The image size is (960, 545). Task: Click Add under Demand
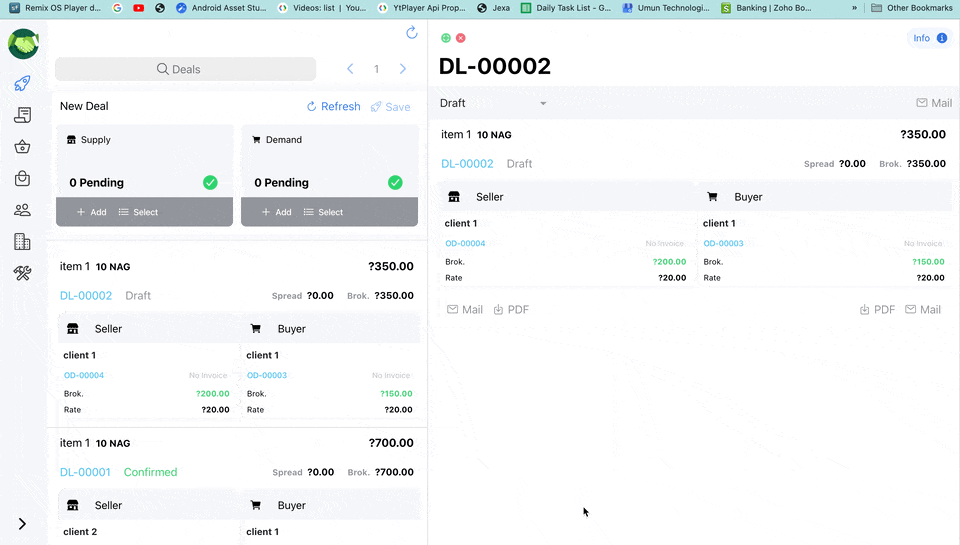click(x=277, y=212)
